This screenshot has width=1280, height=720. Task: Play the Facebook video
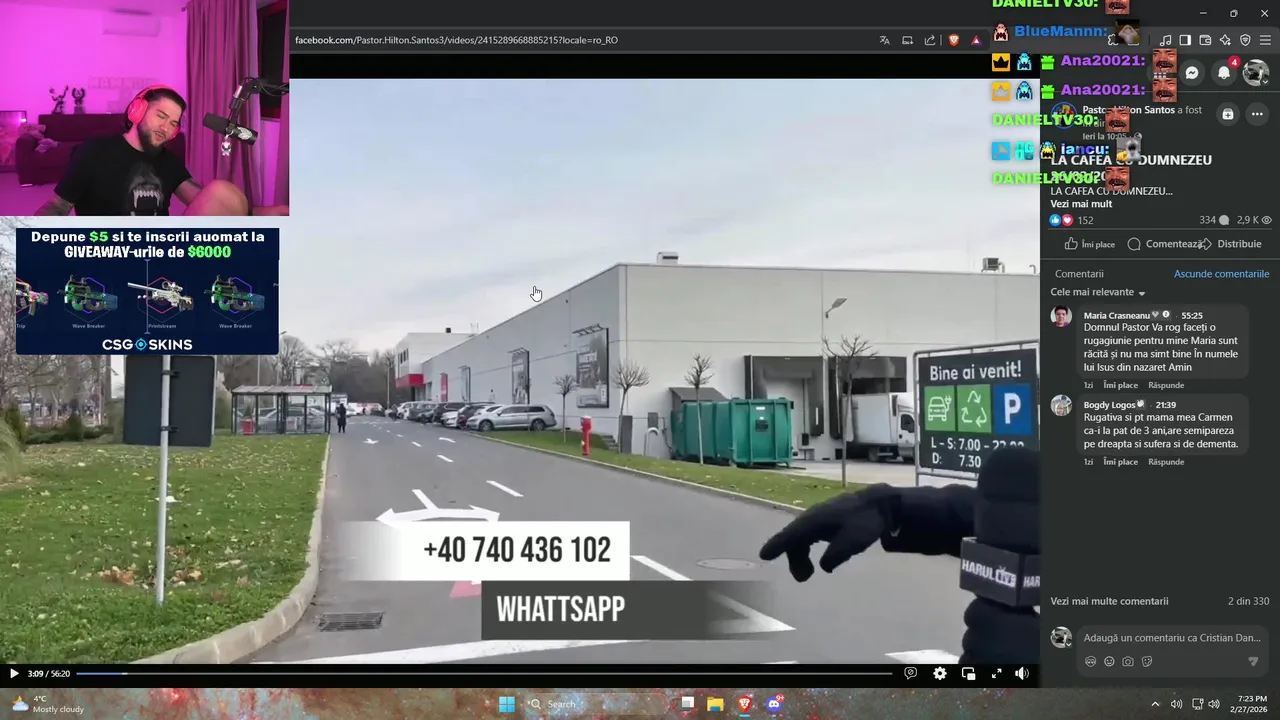(14, 674)
